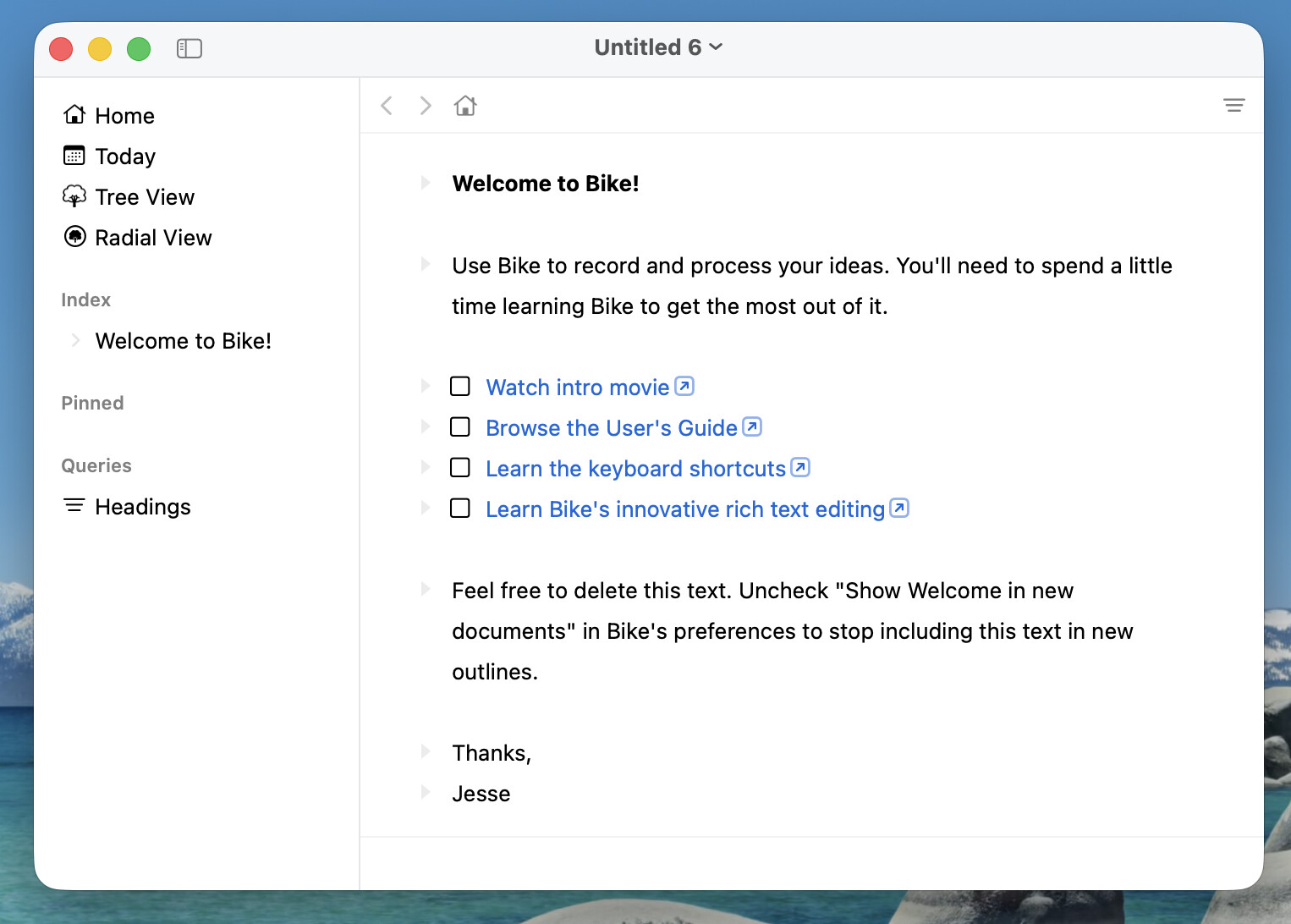
Task: Open Tree View in the sidebar
Action: (x=145, y=197)
